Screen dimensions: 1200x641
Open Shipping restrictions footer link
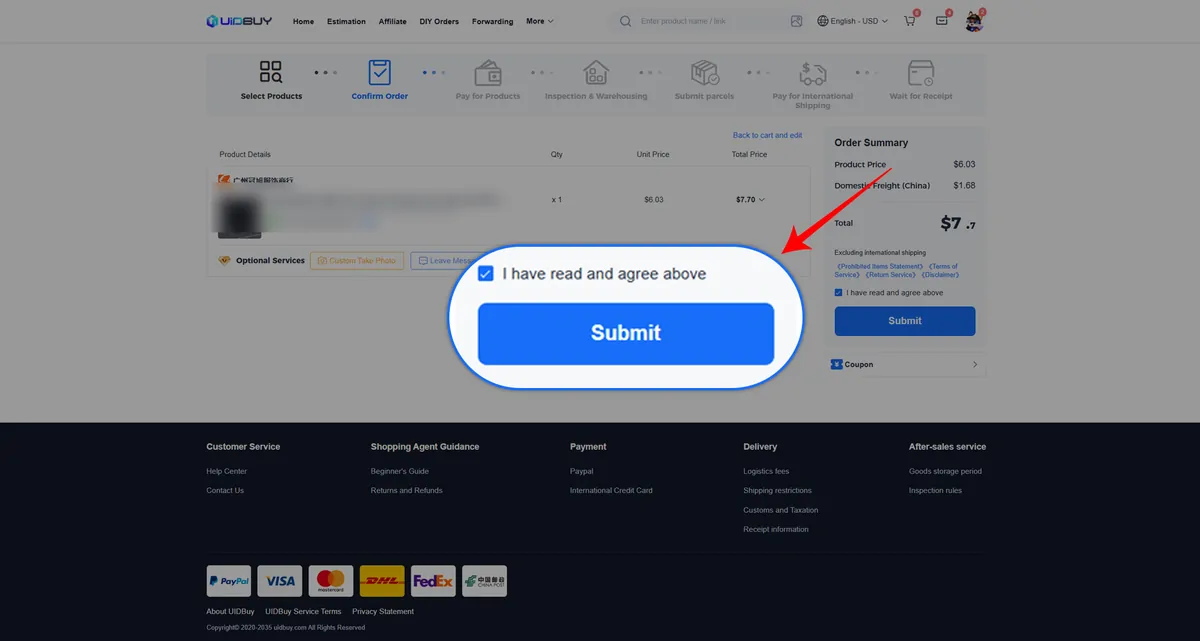point(778,490)
